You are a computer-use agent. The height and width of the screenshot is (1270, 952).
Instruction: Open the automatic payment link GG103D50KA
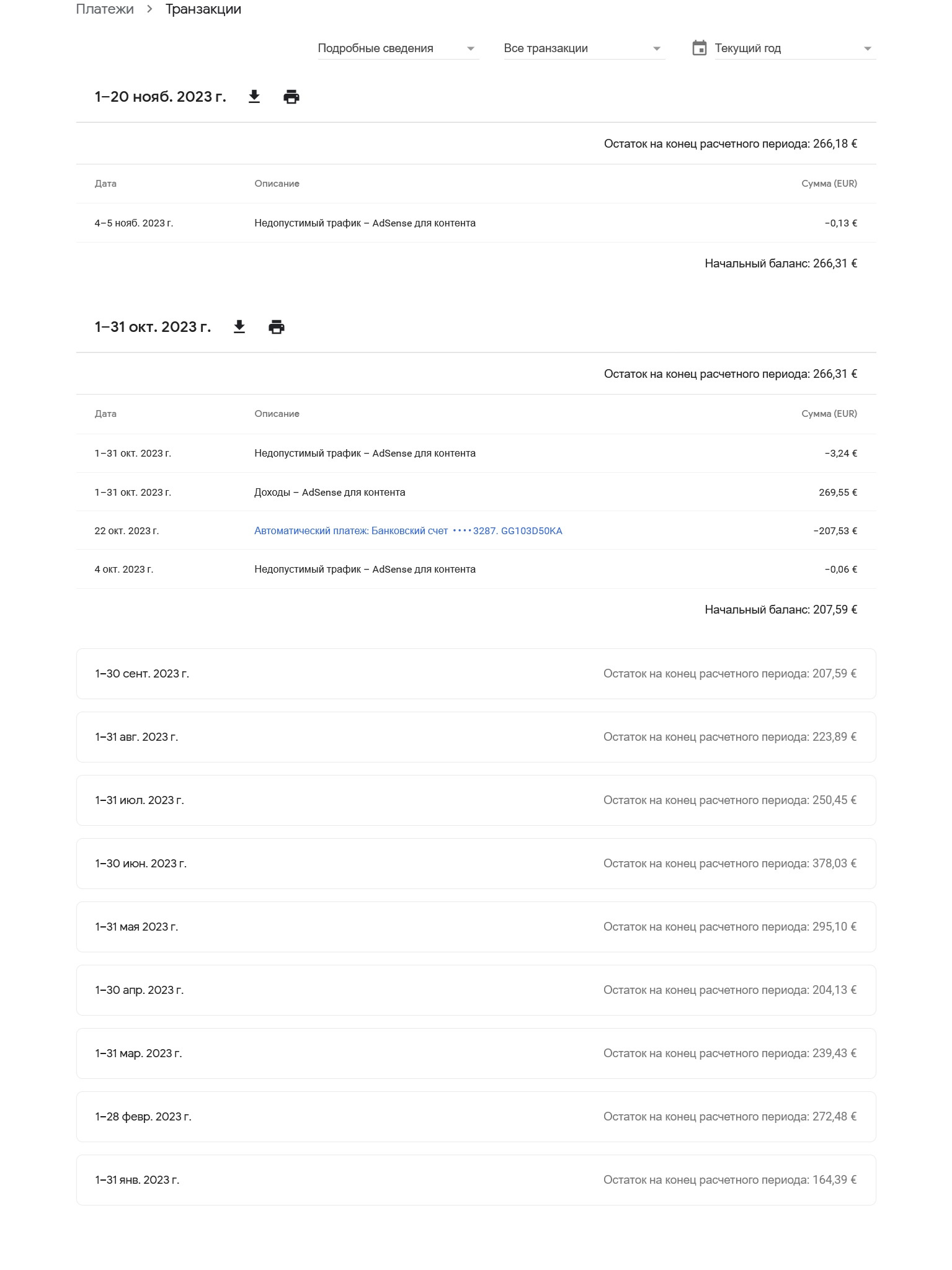click(x=408, y=531)
